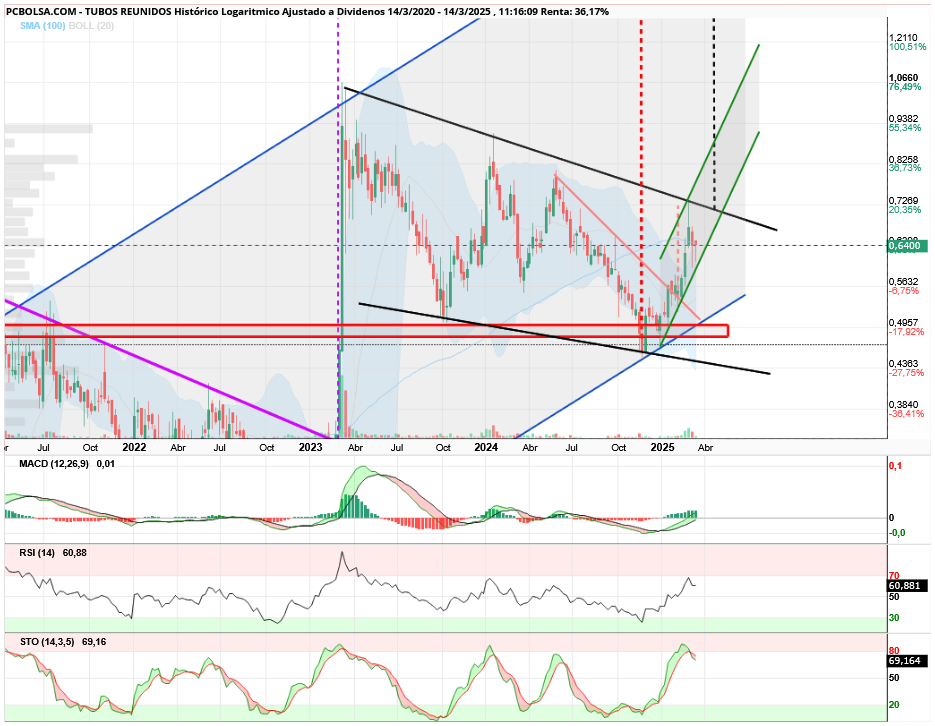Click the STO (14,3,5) panel label
935x726 pixels.
pyautogui.click(x=47, y=642)
